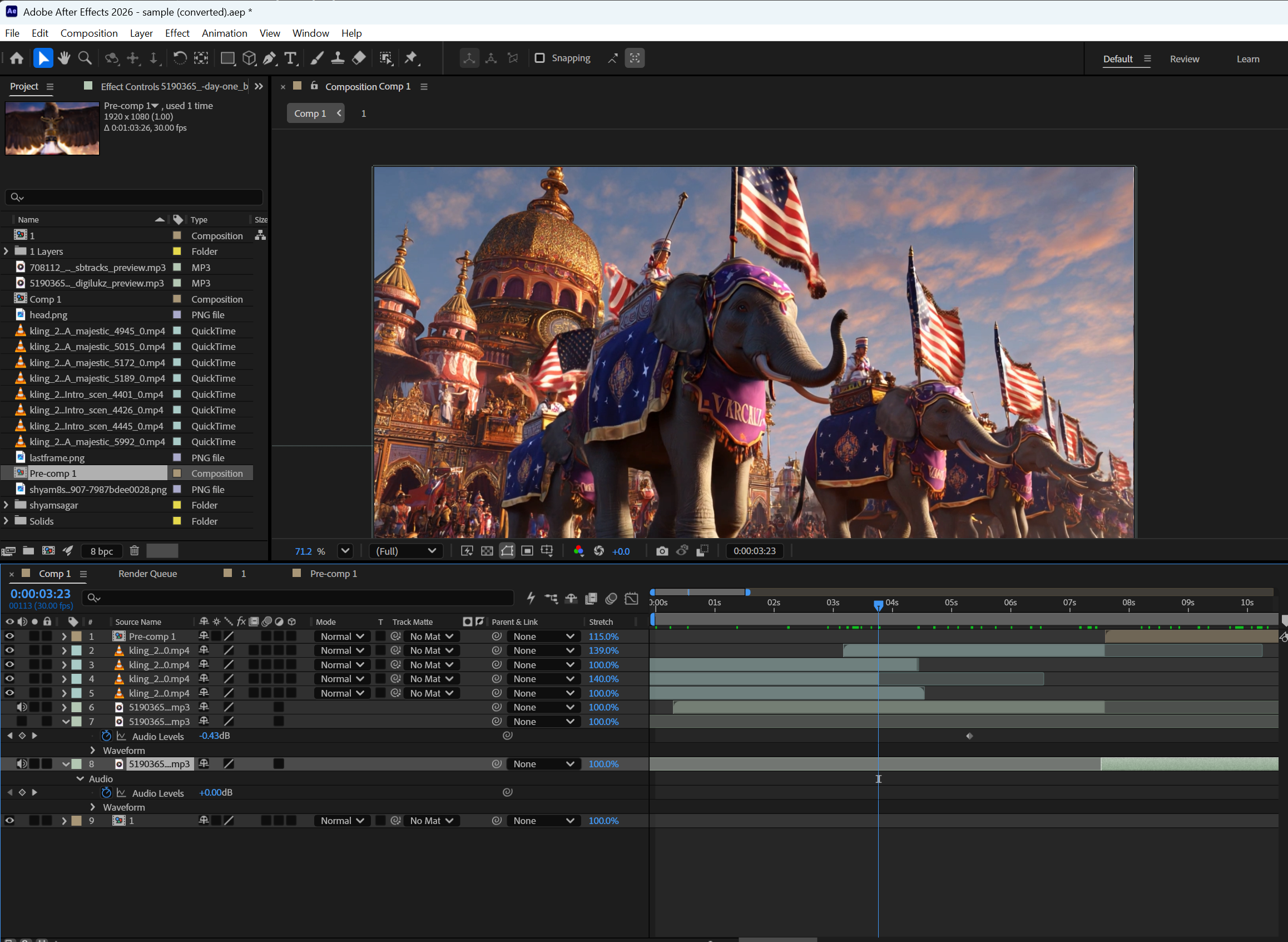Select the Rectangle shape tool
Screen dimensions: 1288x942
[x=227, y=58]
